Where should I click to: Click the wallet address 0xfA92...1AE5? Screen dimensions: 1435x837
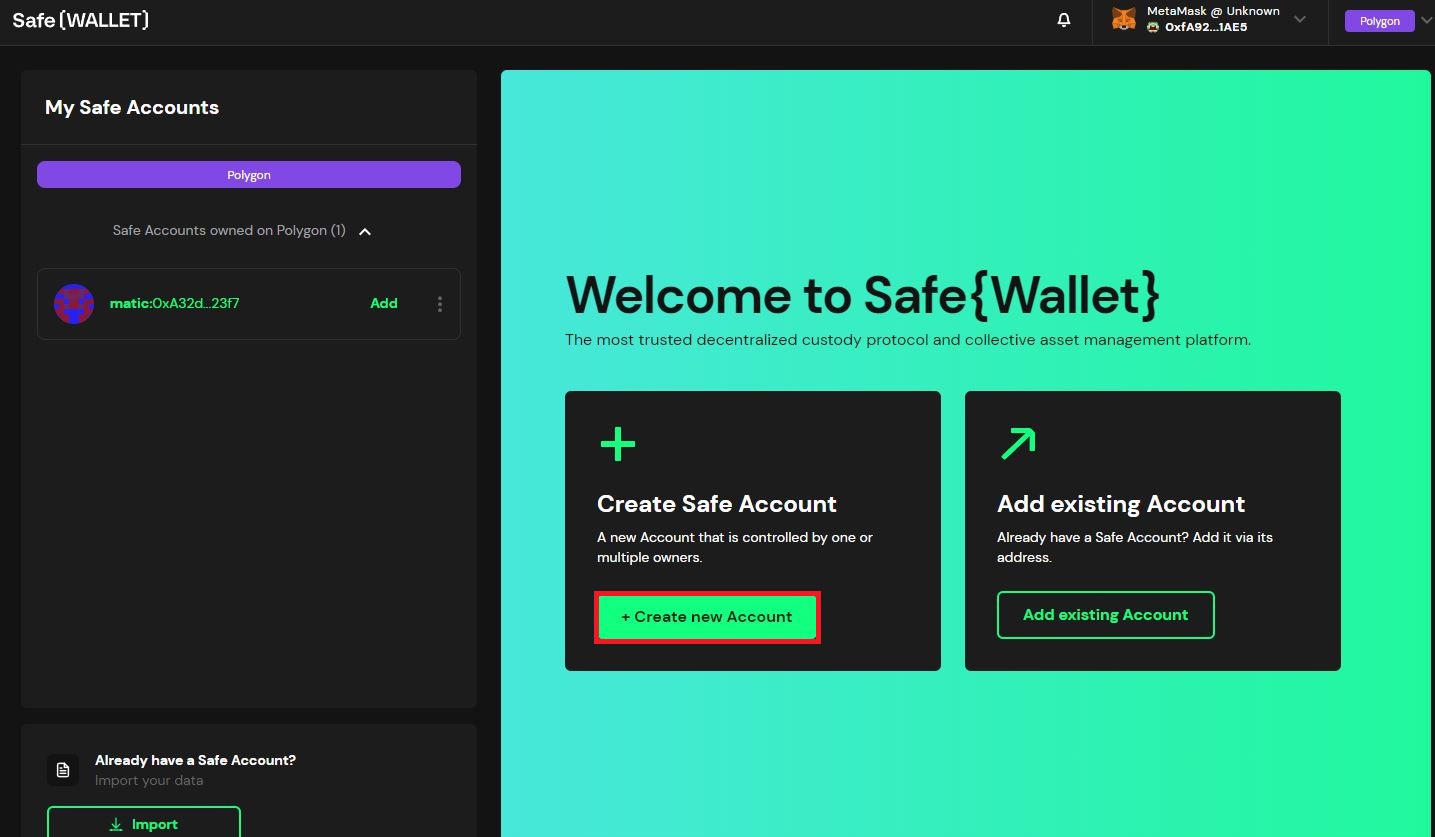tap(1206, 27)
